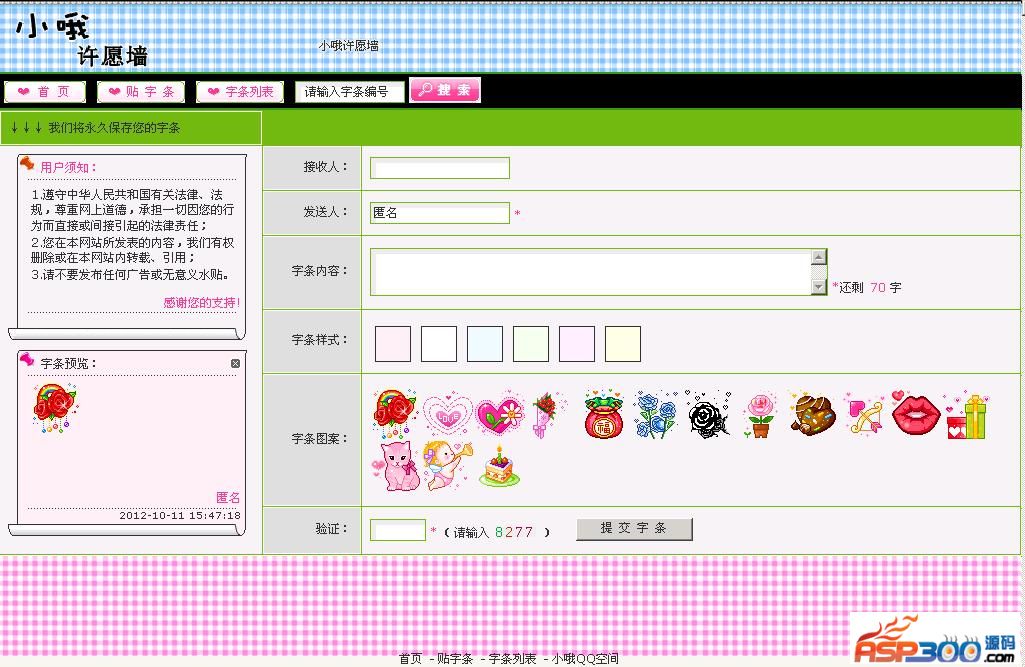Image resolution: width=1025 pixels, height=667 pixels.
Task: Click the rose image in note preview
Action: coord(55,408)
